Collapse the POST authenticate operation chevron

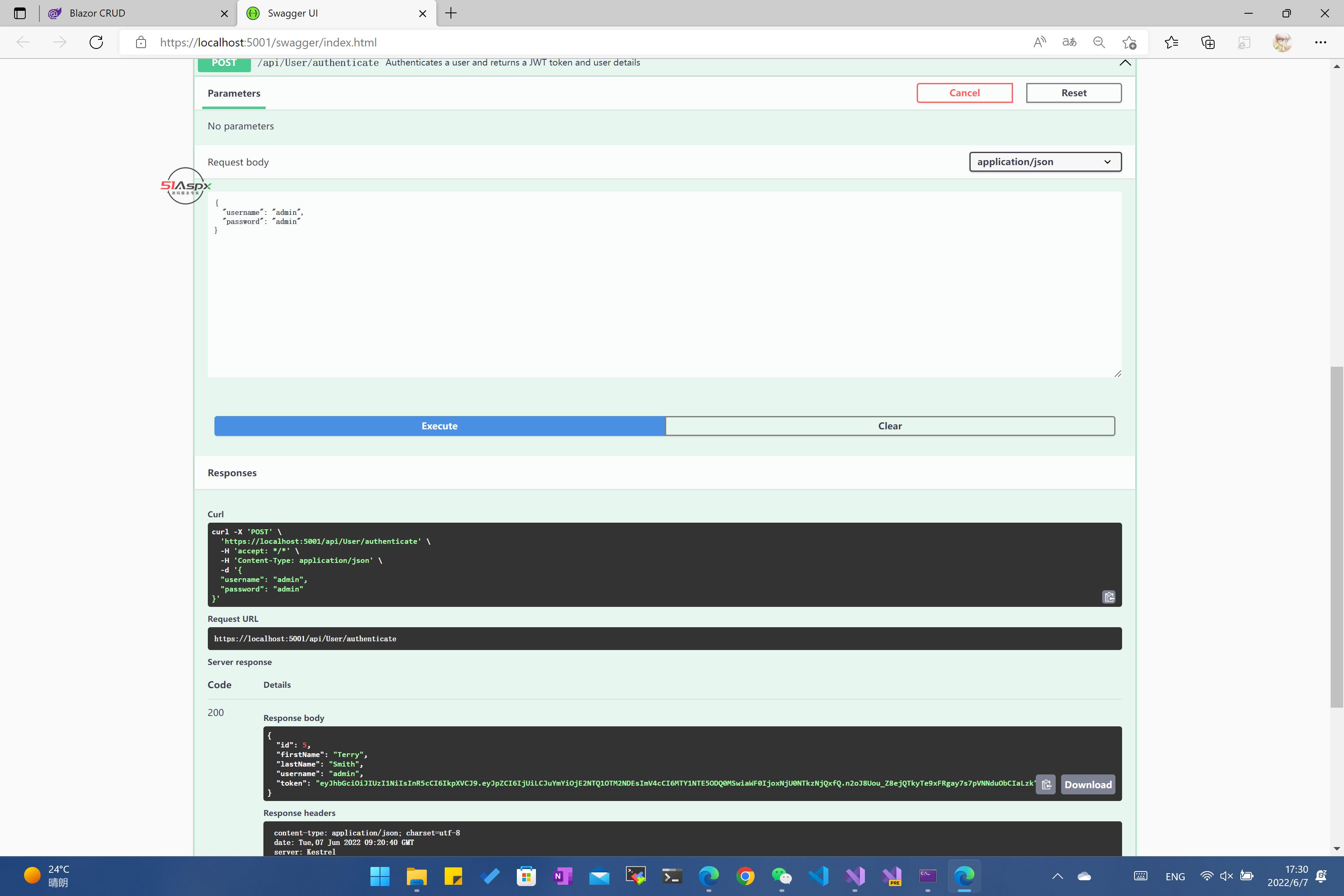pyautogui.click(x=1125, y=63)
